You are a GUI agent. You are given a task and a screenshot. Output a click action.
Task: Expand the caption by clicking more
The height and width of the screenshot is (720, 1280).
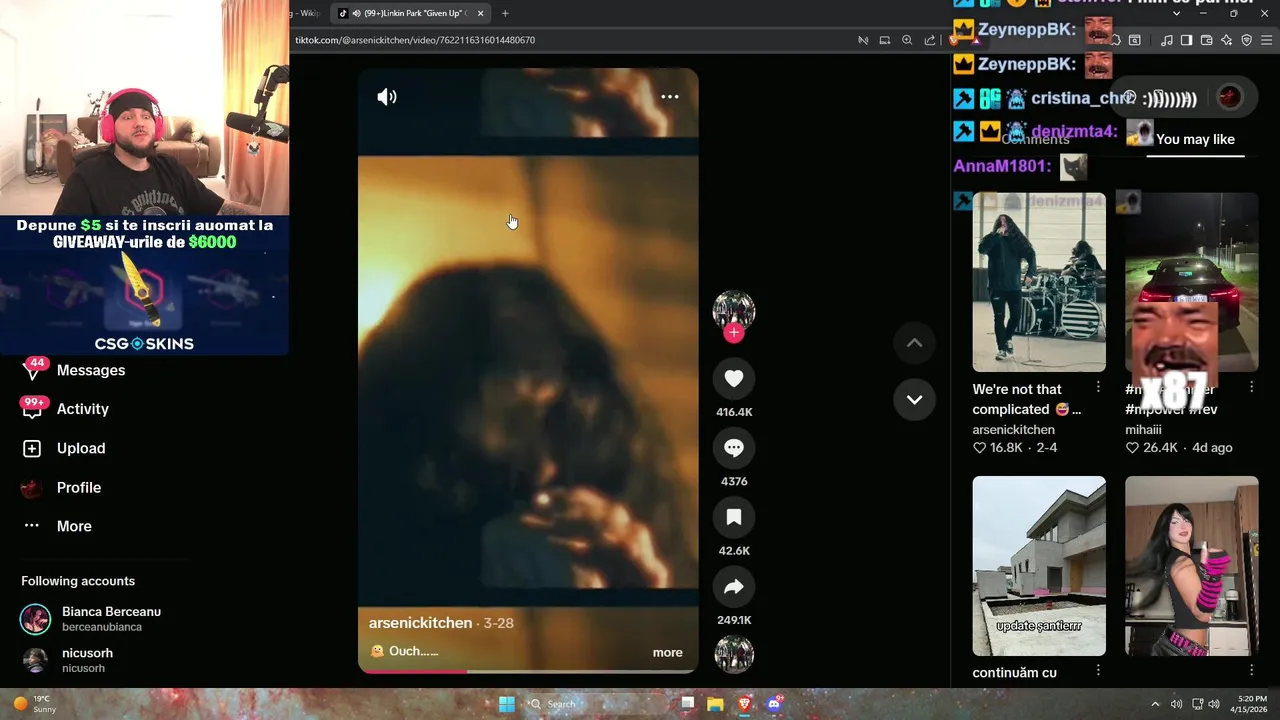[x=668, y=652]
